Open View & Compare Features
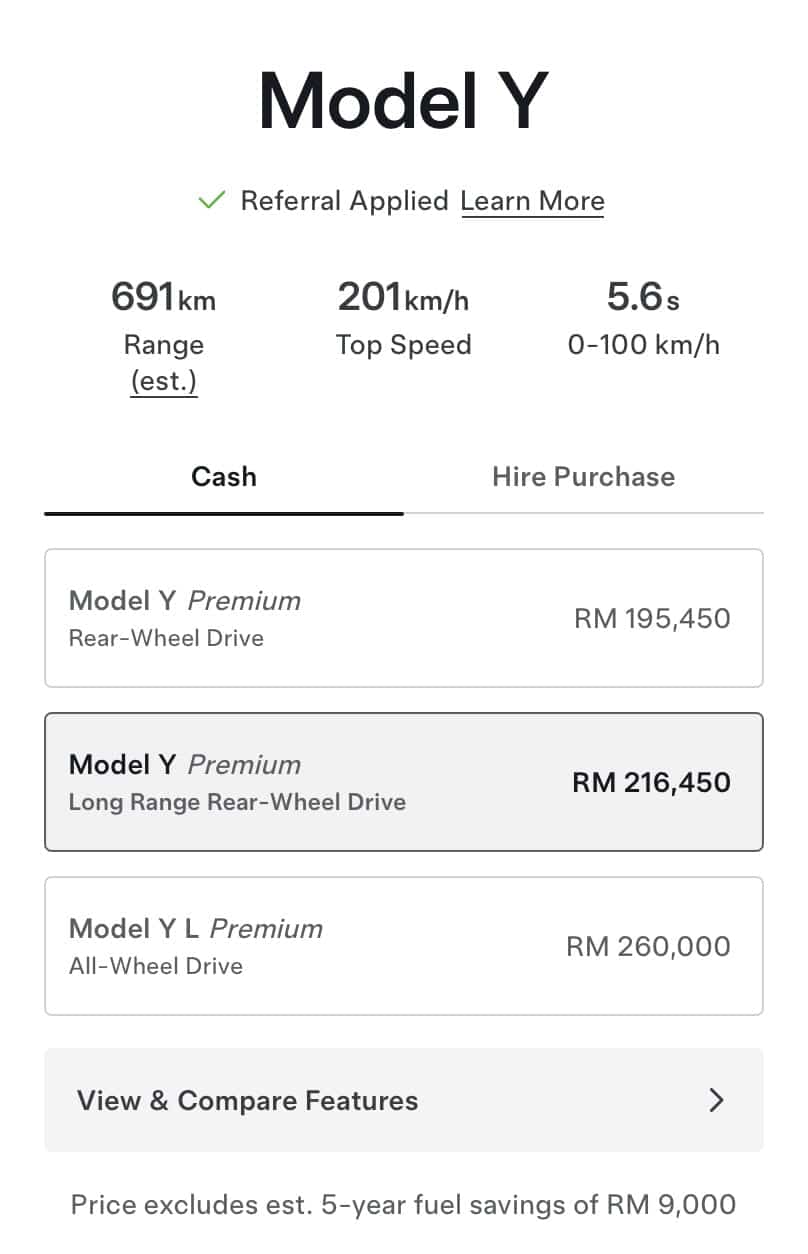Image resolution: width=808 pixels, height=1254 pixels. (x=404, y=1100)
